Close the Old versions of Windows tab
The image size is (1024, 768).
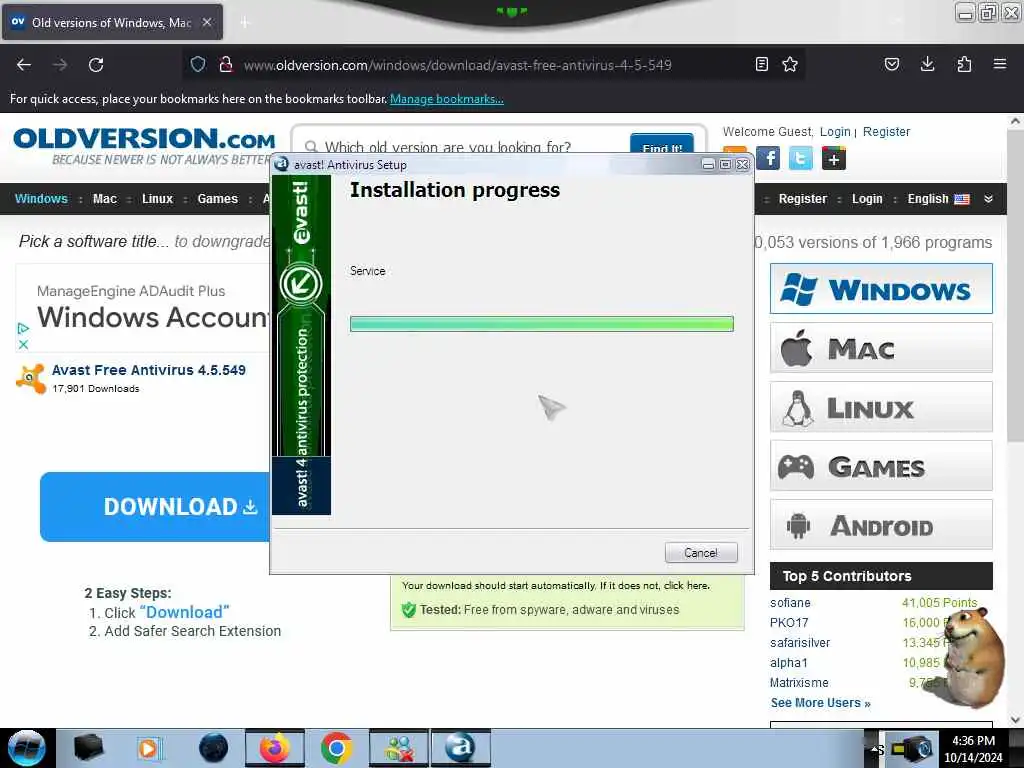206,22
